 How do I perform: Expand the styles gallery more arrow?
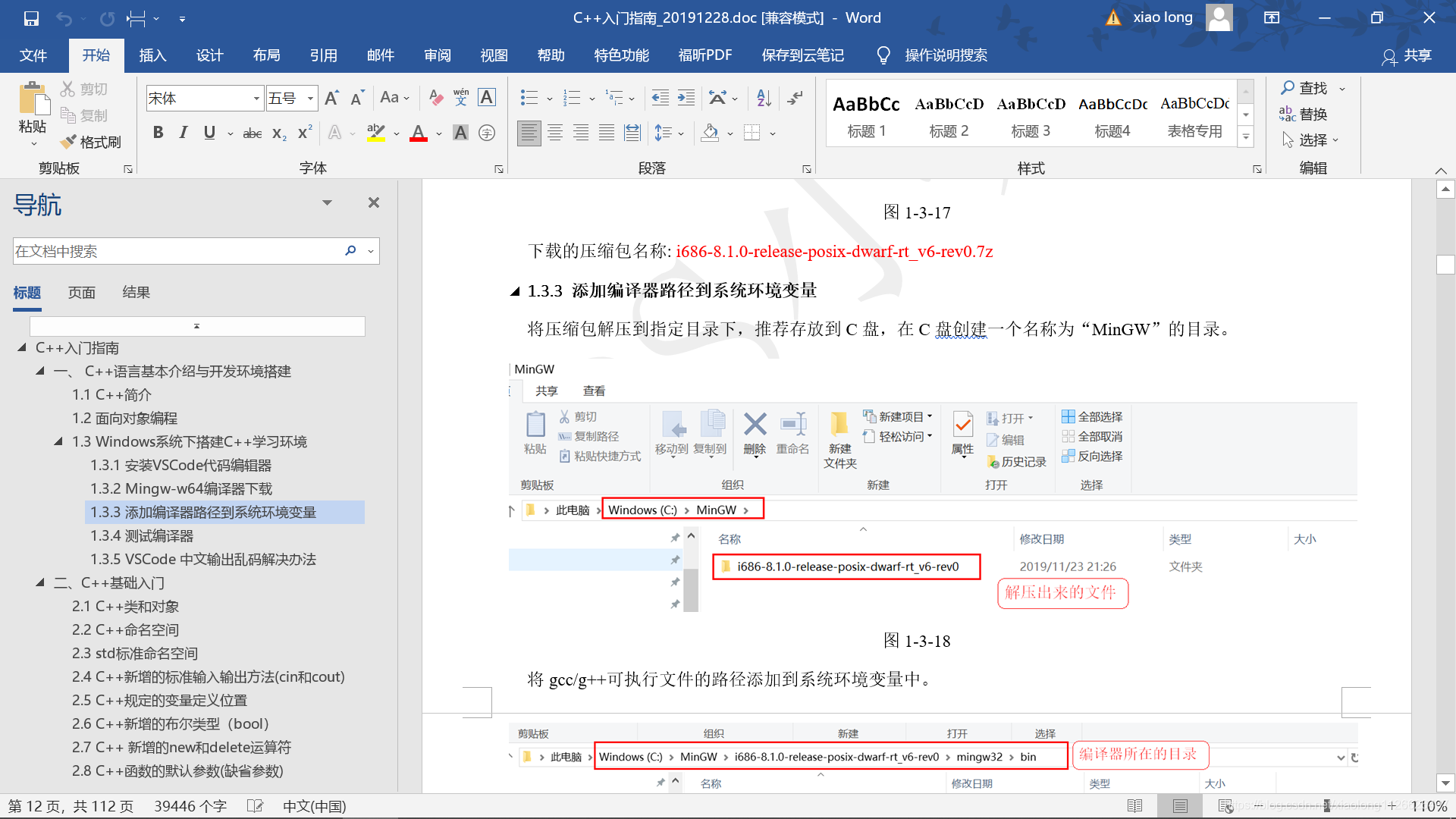pyautogui.click(x=1245, y=137)
